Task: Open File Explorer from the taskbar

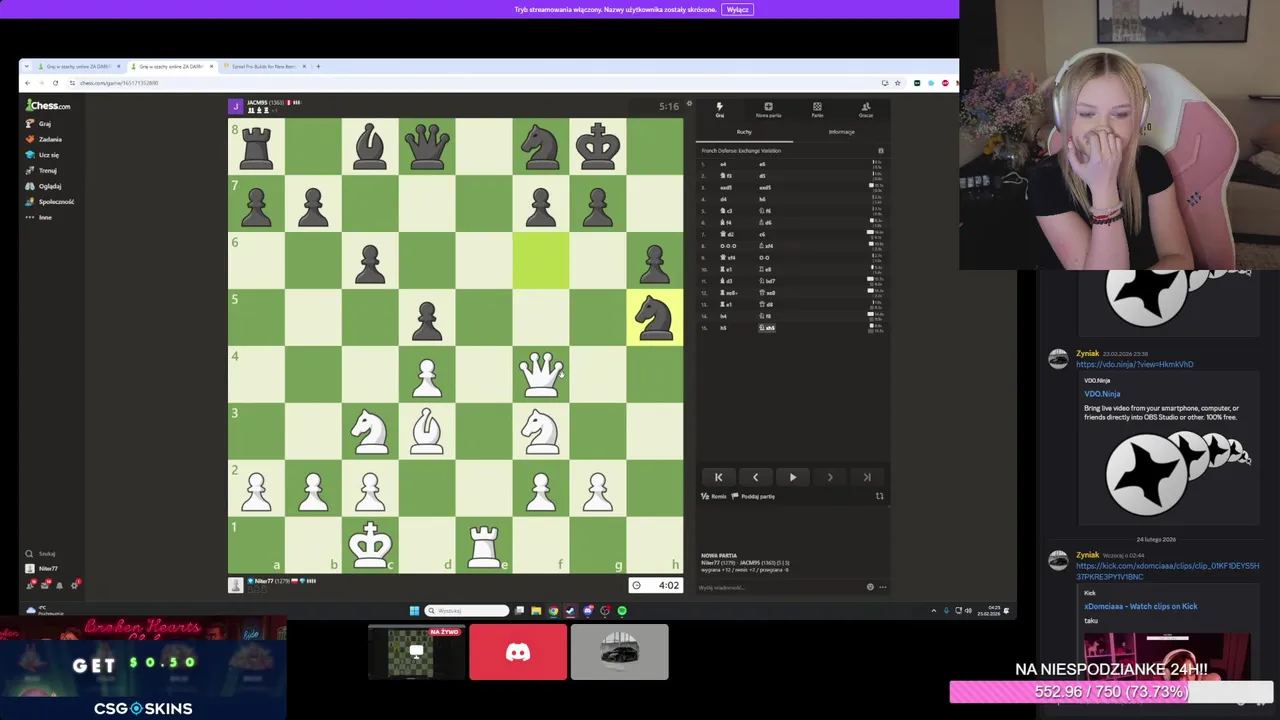Action: pos(536,610)
